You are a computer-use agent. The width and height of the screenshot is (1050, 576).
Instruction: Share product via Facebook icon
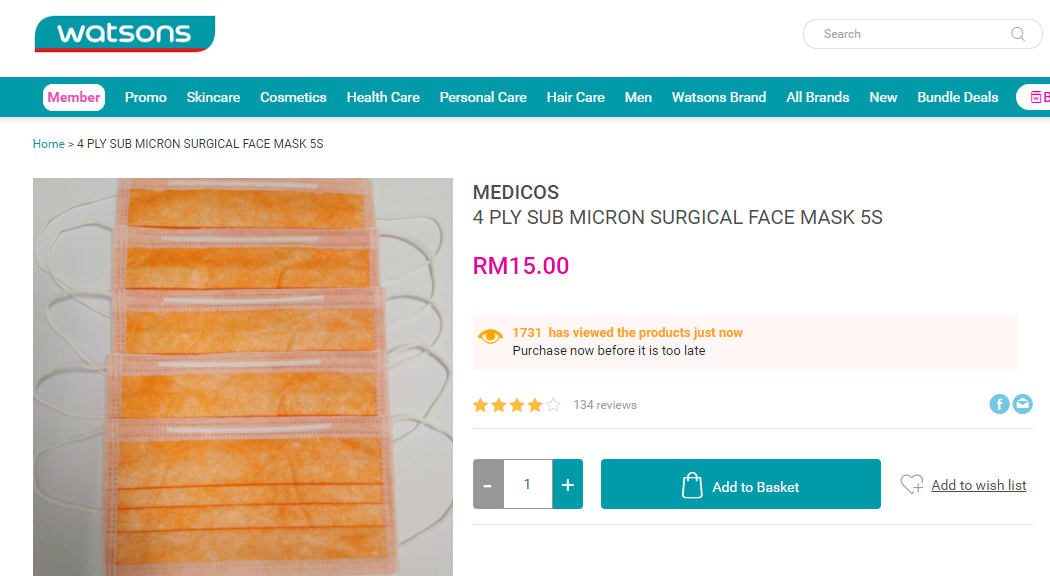(x=999, y=404)
